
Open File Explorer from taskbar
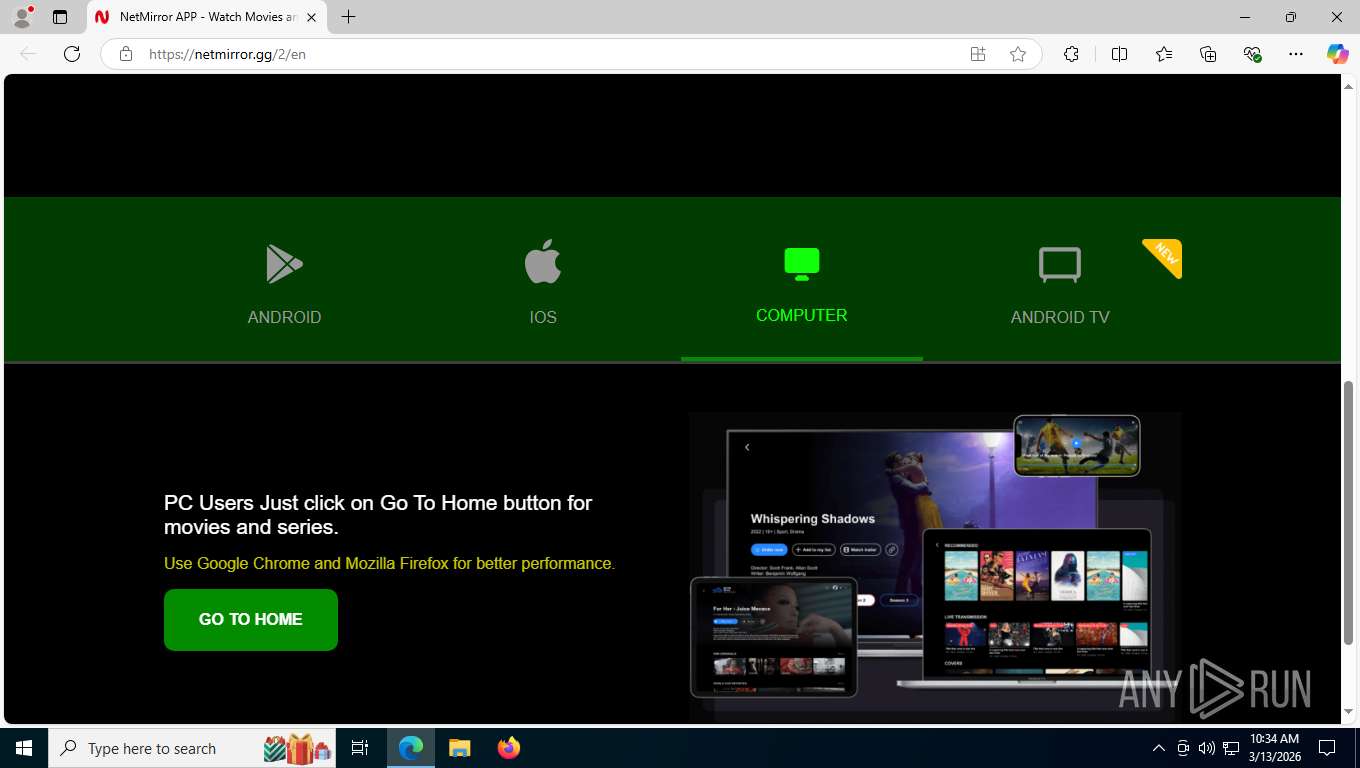[x=459, y=748]
